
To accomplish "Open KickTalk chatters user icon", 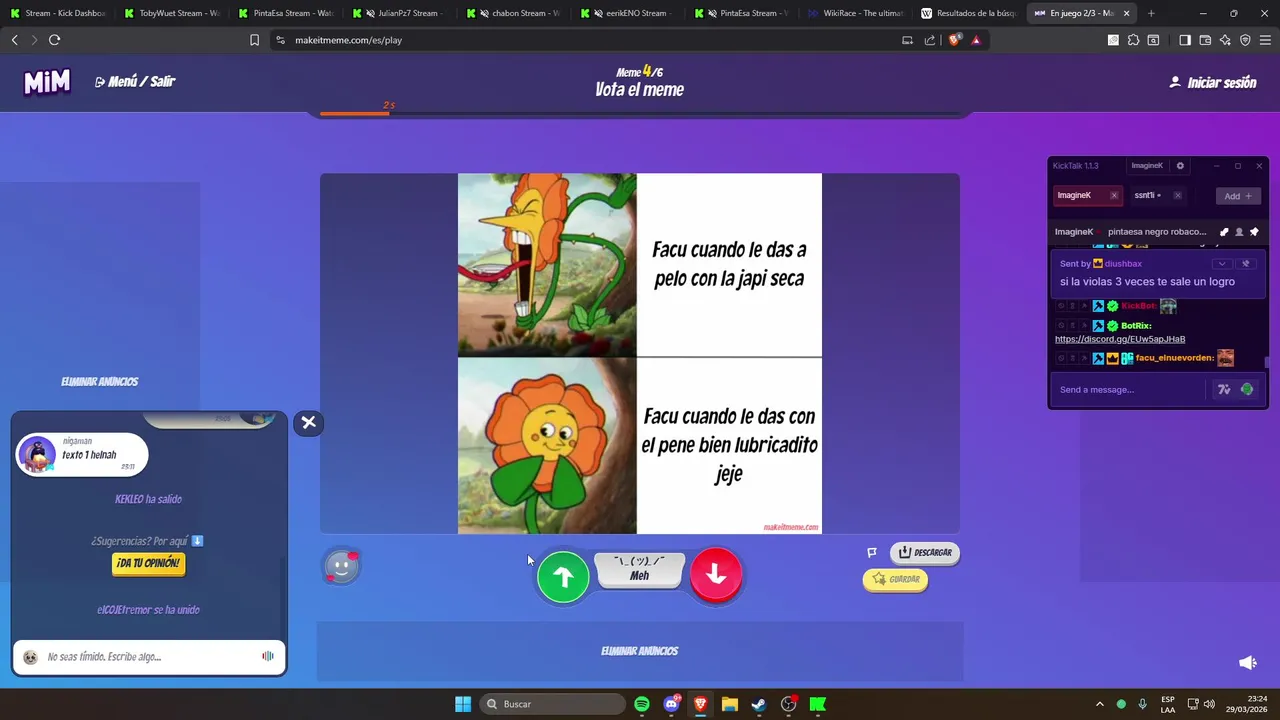I will [x=1239, y=232].
